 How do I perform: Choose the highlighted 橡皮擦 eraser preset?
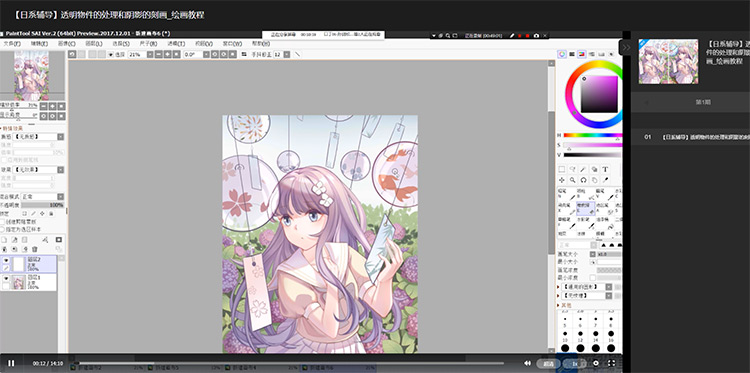(x=585, y=208)
